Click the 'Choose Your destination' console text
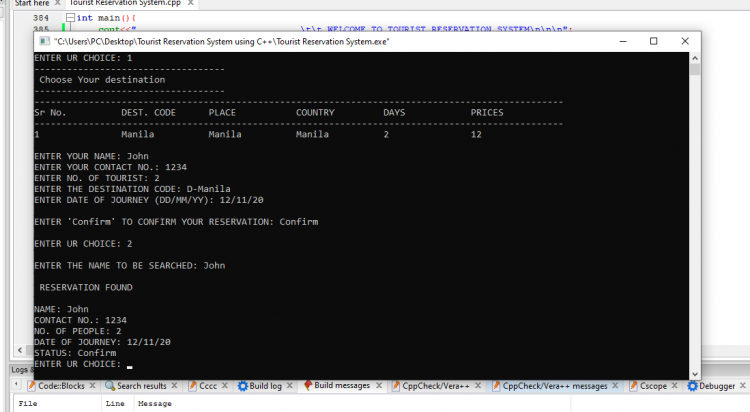This screenshot has height=412, width=750. [x=102, y=80]
